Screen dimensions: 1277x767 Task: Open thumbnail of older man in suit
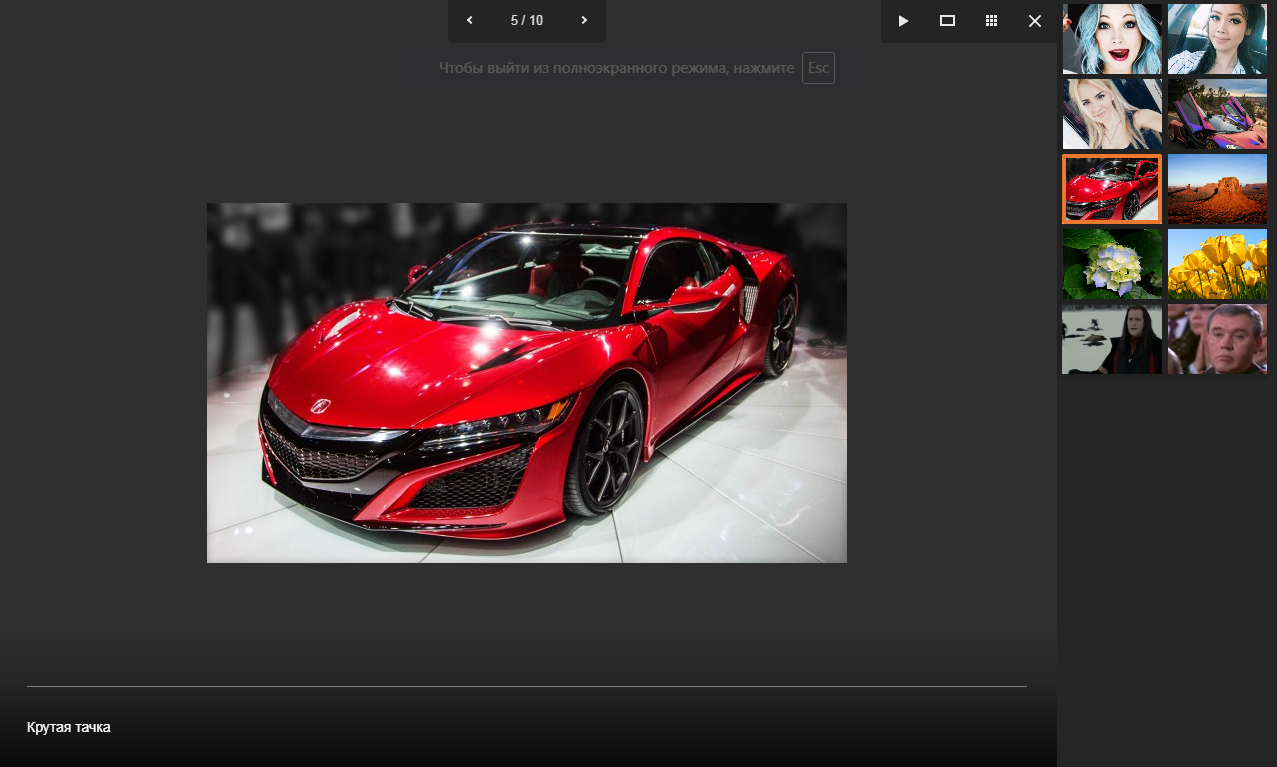click(x=1217, y=339)
